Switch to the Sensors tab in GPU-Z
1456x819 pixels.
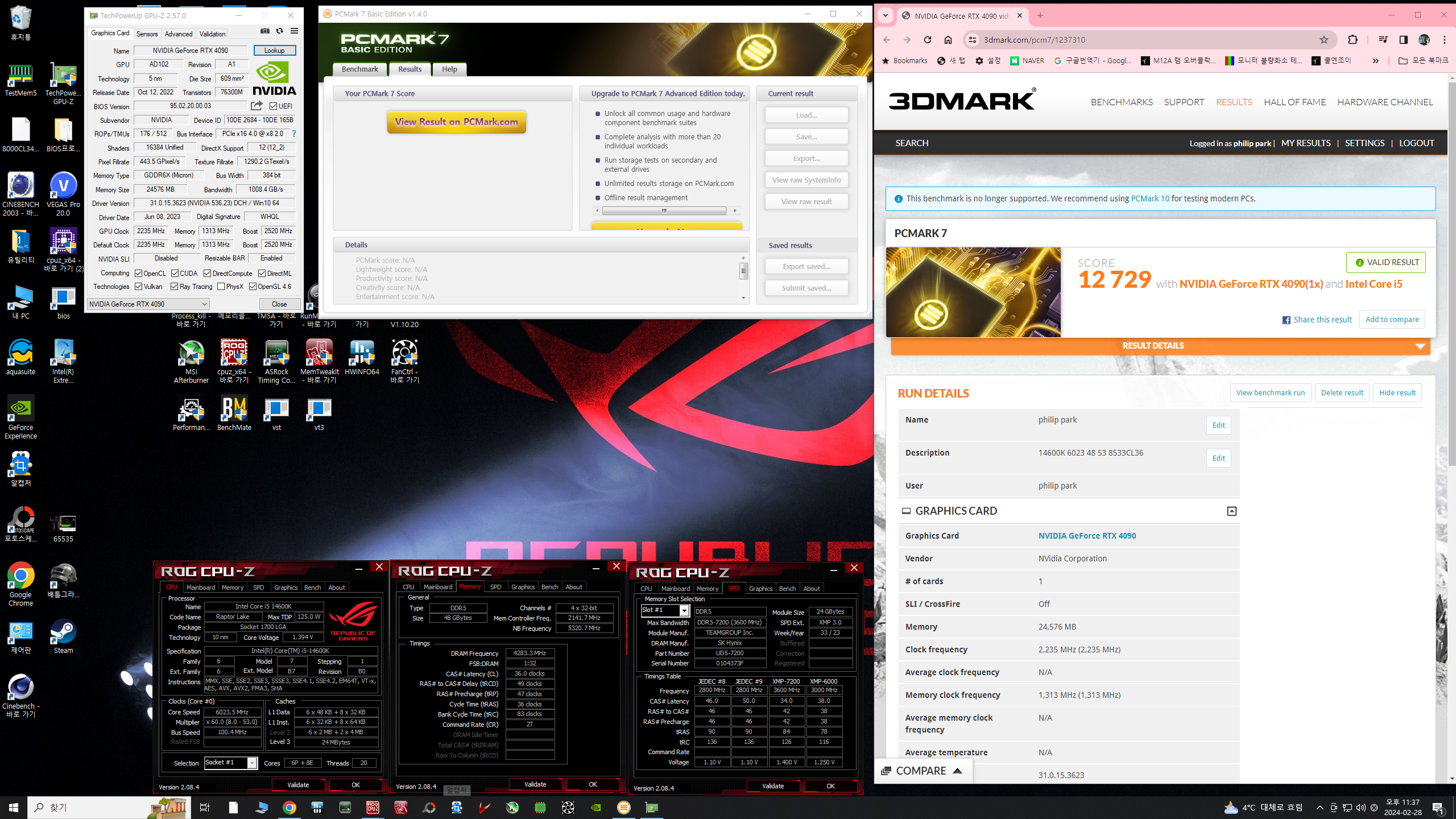(x=147, y=34)
